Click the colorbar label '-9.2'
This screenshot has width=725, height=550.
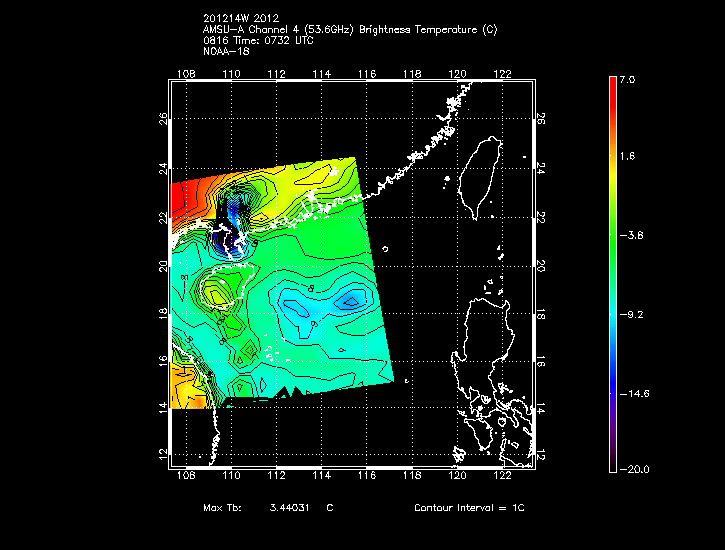(x=631, y=315)
